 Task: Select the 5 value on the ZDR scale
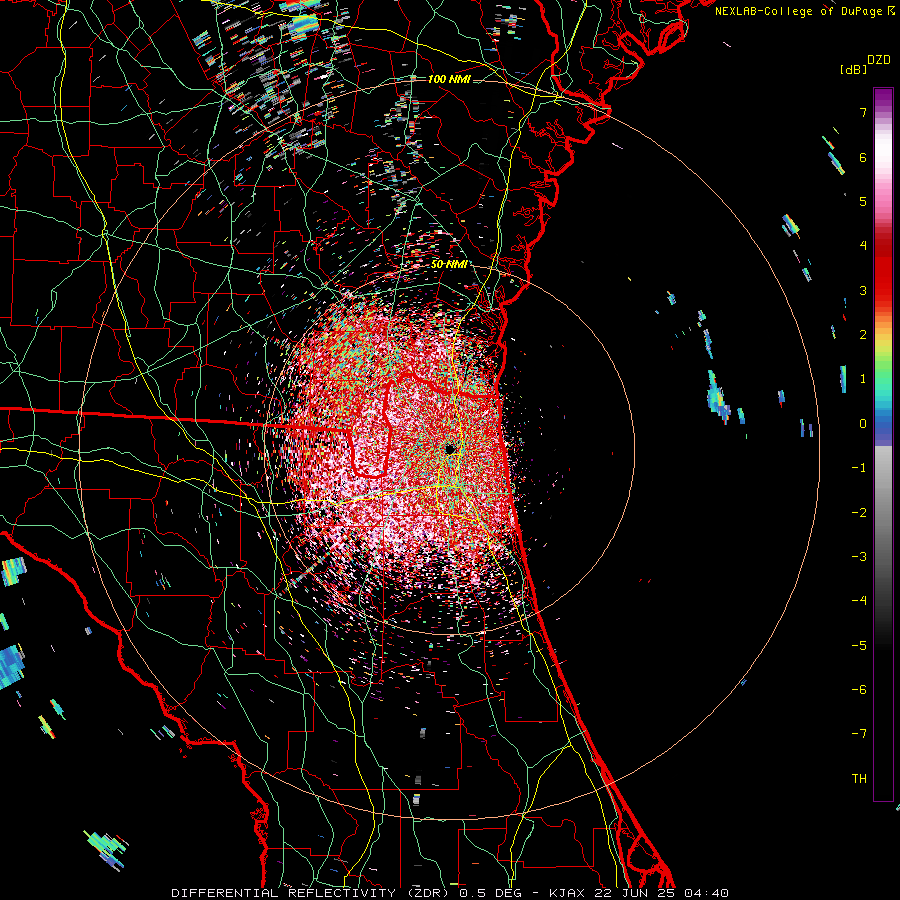[x=863, y=201]
